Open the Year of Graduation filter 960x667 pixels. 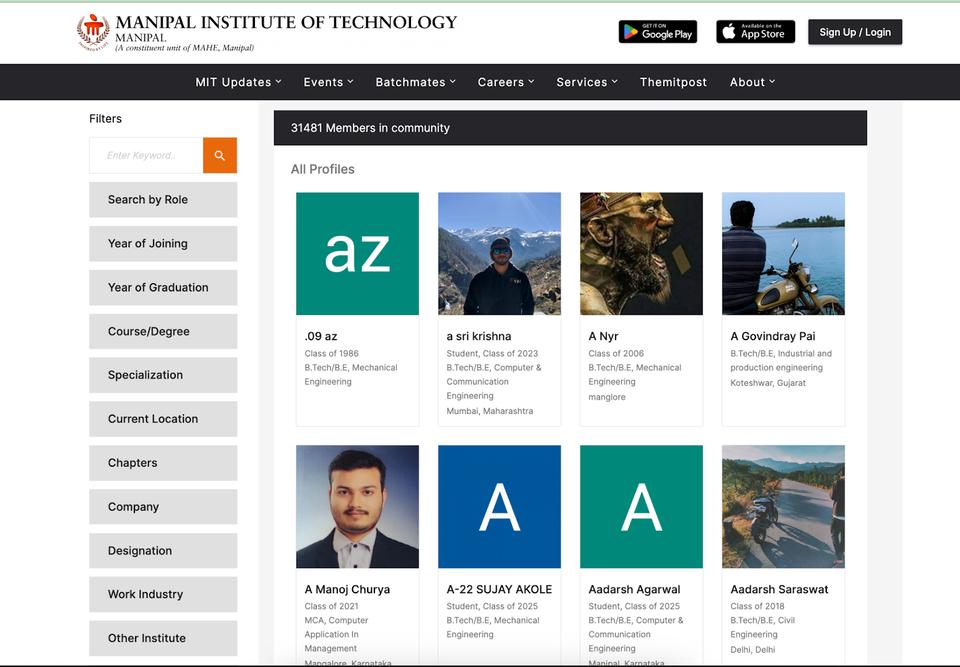pos(163,288)
